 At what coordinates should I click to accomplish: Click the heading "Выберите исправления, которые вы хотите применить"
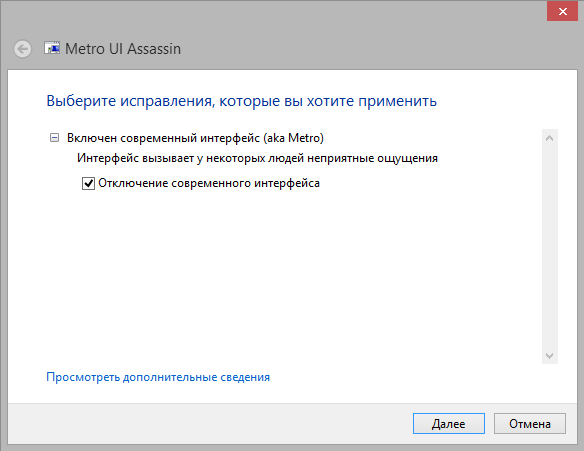241,101
